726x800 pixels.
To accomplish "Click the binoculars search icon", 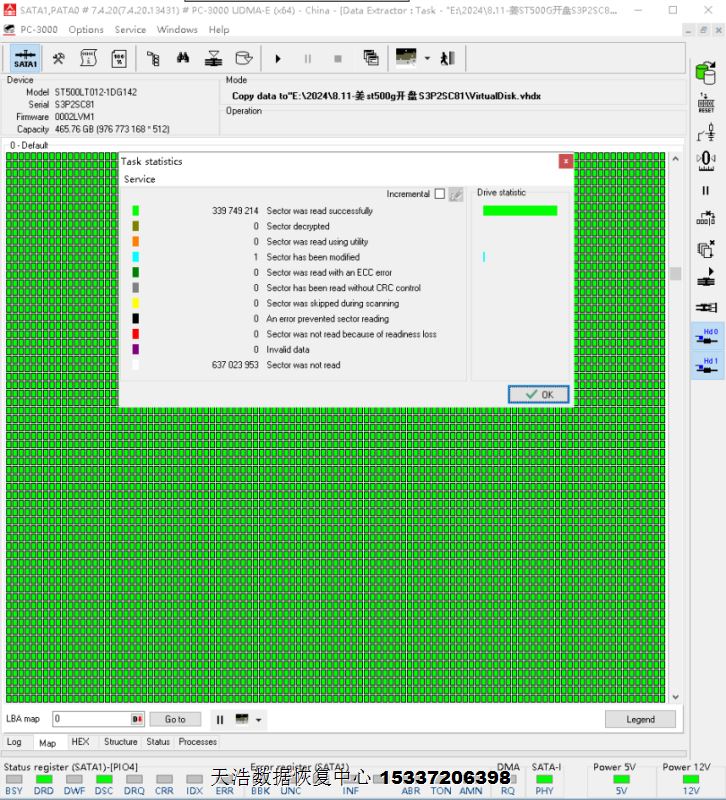I will click(x=183, y=58).
